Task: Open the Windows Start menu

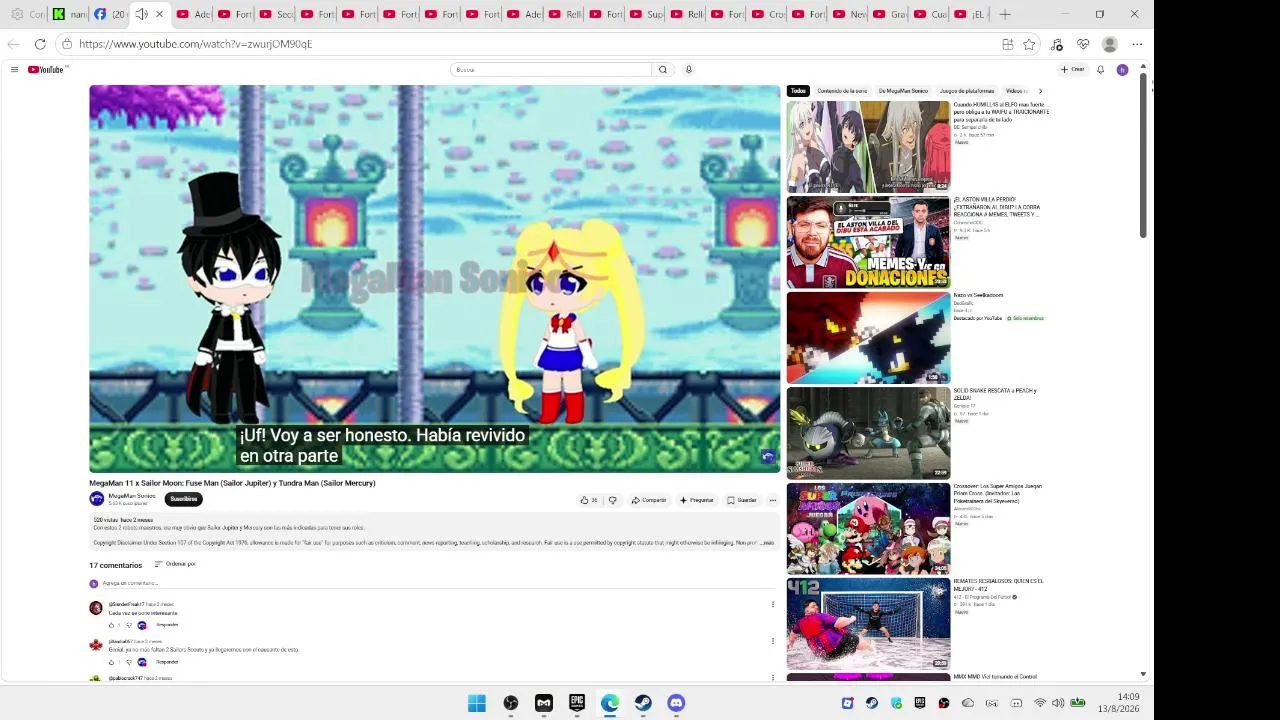Action: point(477,703)
